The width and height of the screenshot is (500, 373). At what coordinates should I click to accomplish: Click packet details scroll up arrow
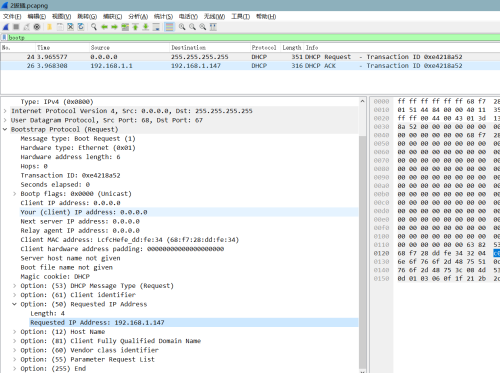point(362,101)
